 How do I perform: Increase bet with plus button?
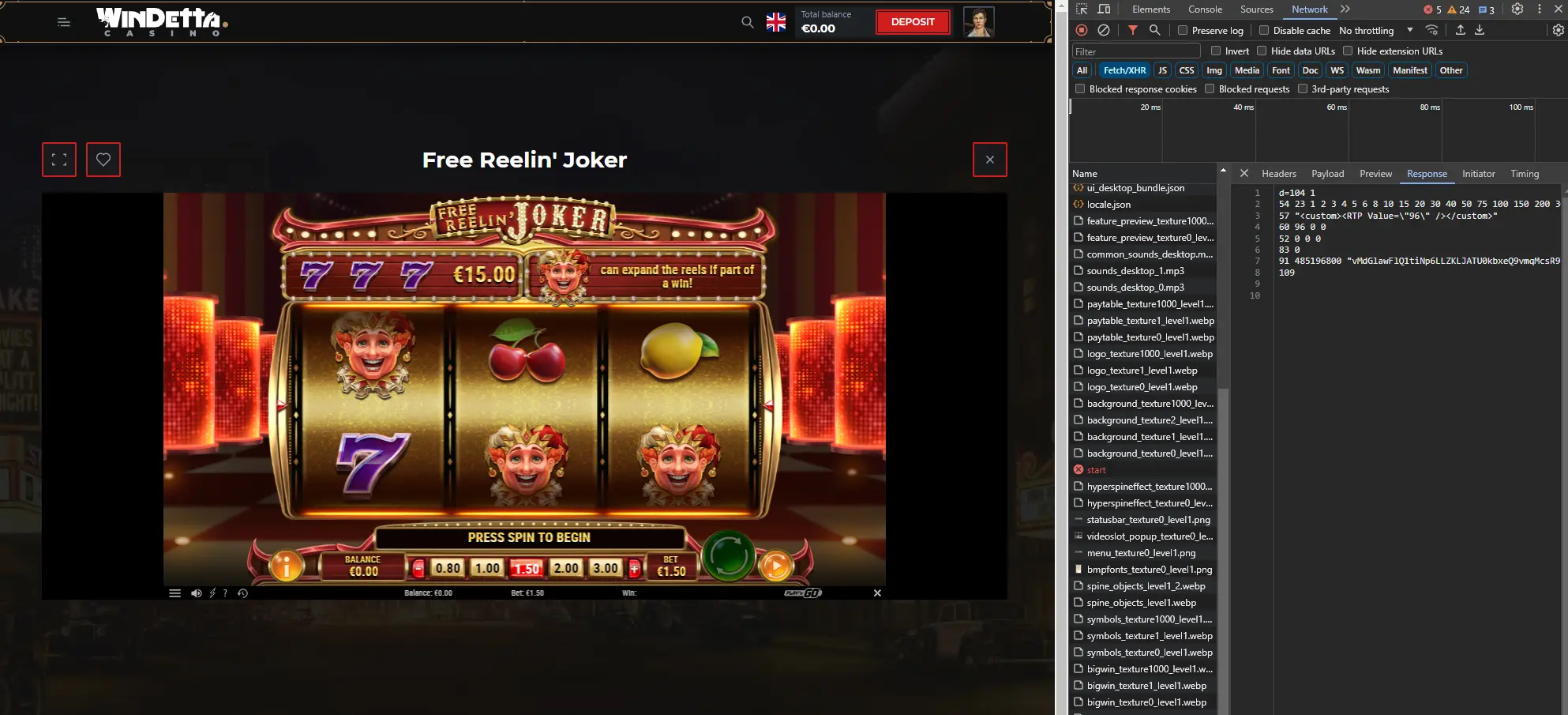click(x=634, y=568)
